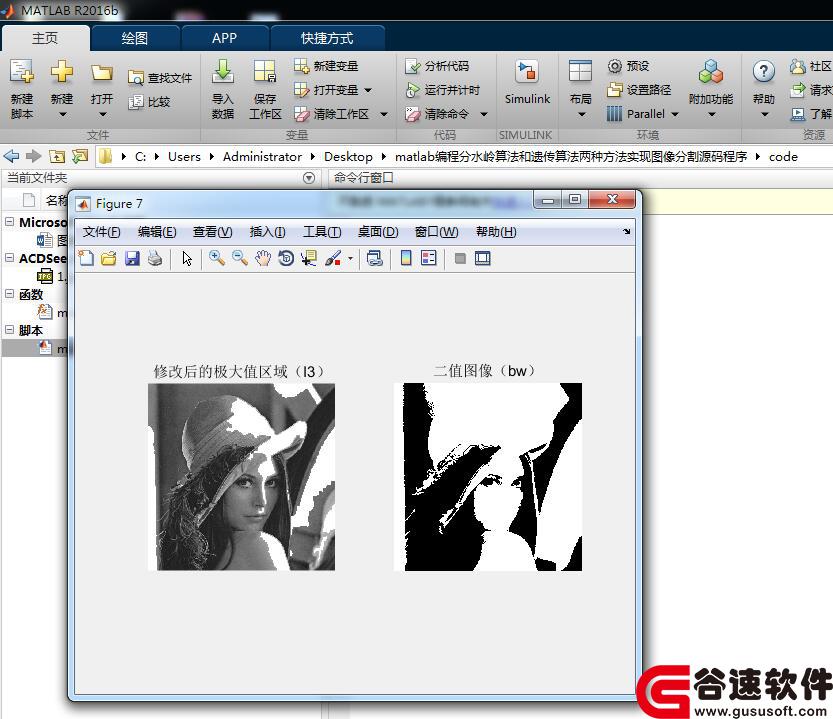The image size is (833, 719).
Task: Collapse the Microsoft file group
Action: coord(10,222)
